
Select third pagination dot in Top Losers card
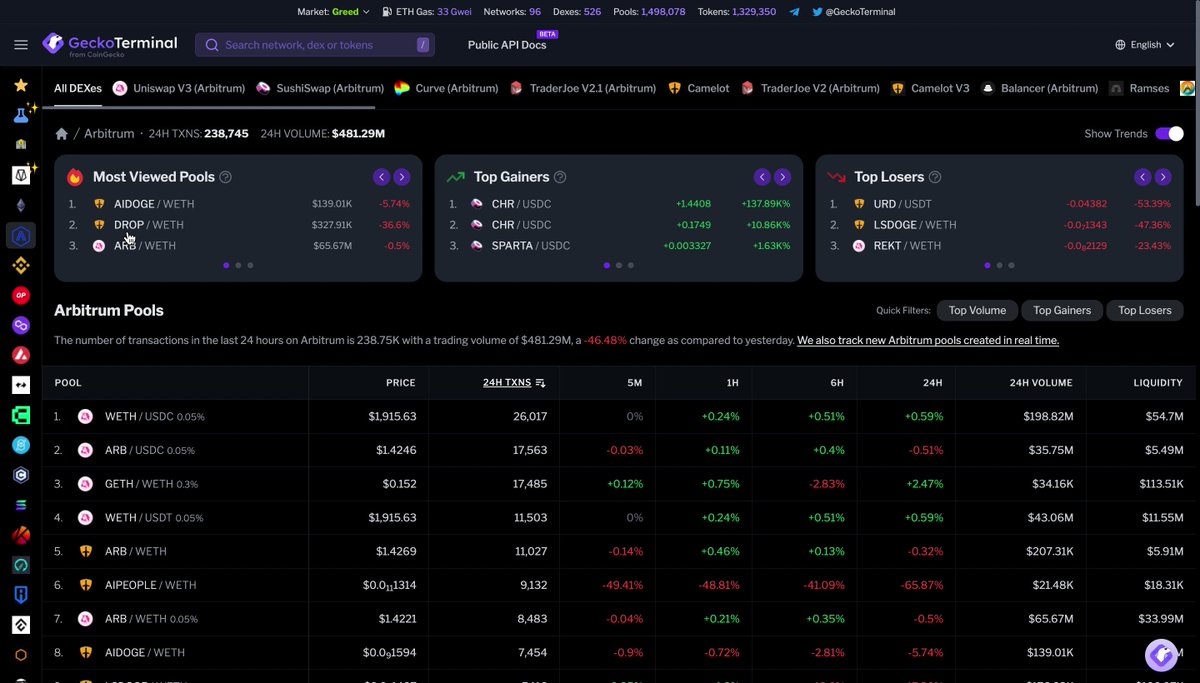[1012, 265]
